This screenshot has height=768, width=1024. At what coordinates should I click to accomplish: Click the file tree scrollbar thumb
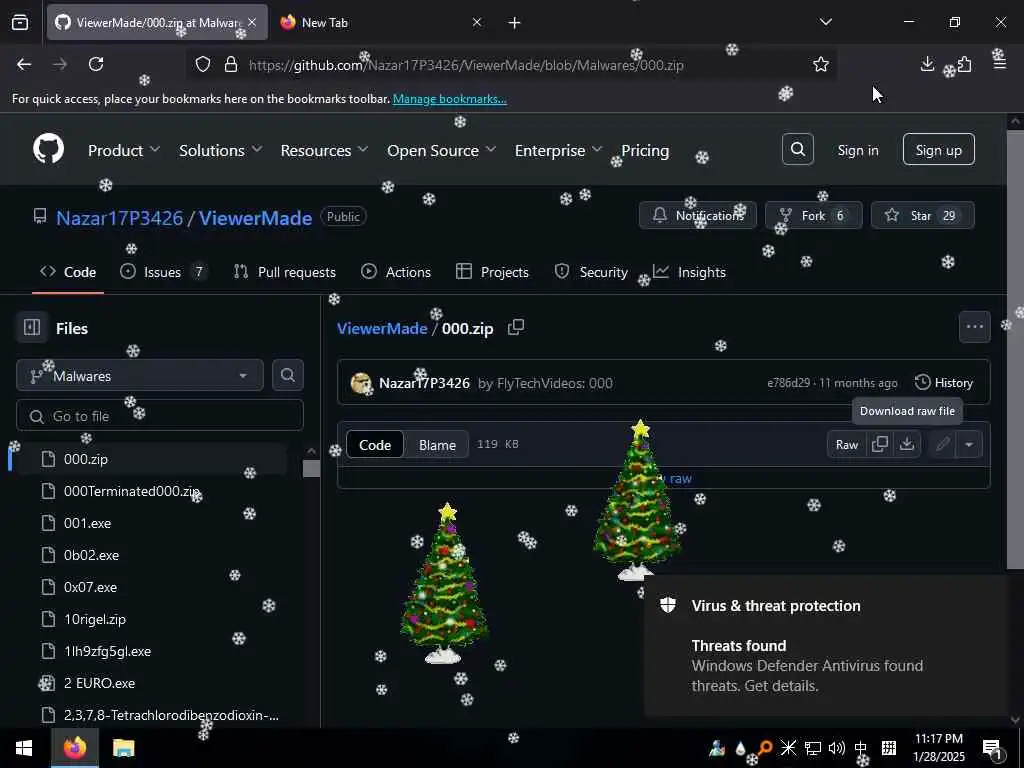point(312,468)
